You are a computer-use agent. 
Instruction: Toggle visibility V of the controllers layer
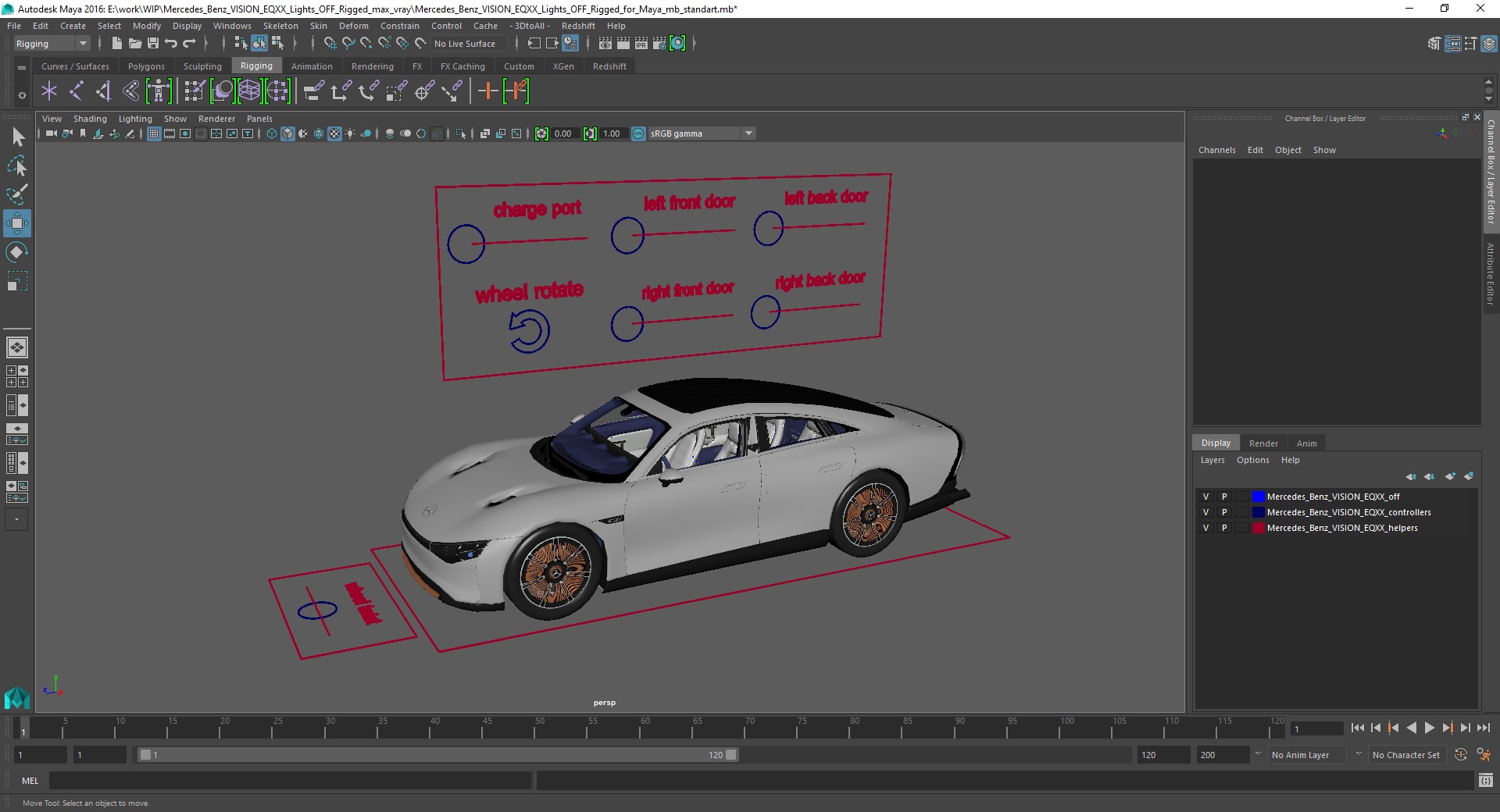tap(1205, 512)
